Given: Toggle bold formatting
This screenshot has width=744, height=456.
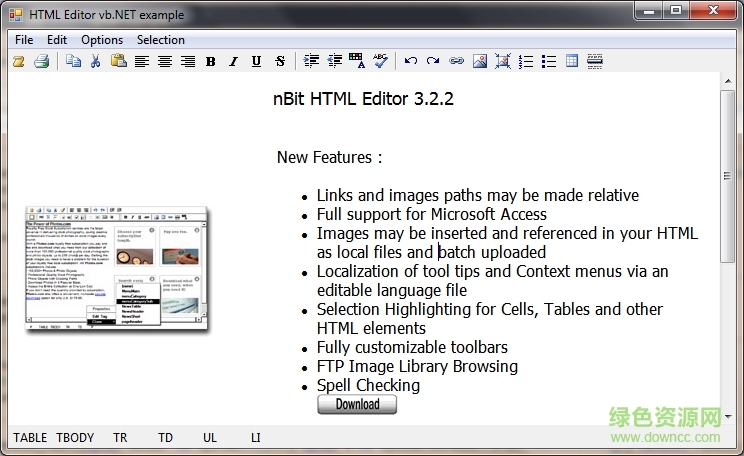Looking at the screenshot, I should tap(210, 61).
